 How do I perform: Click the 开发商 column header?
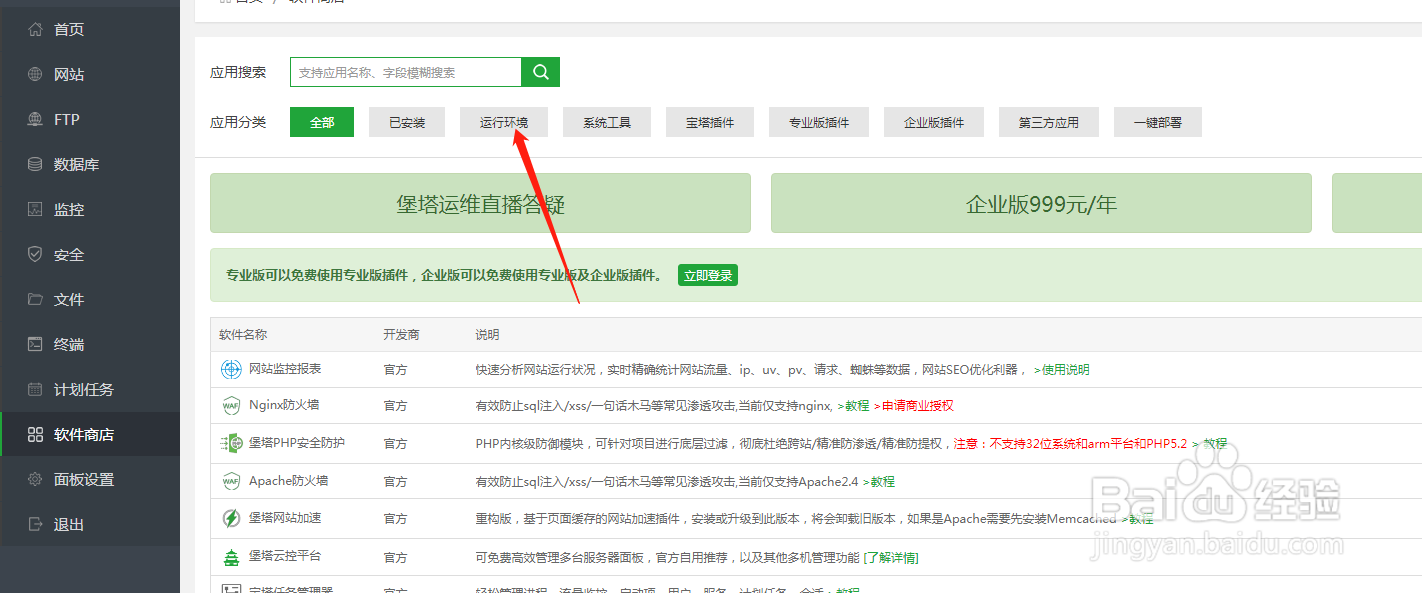pos(401,334)
